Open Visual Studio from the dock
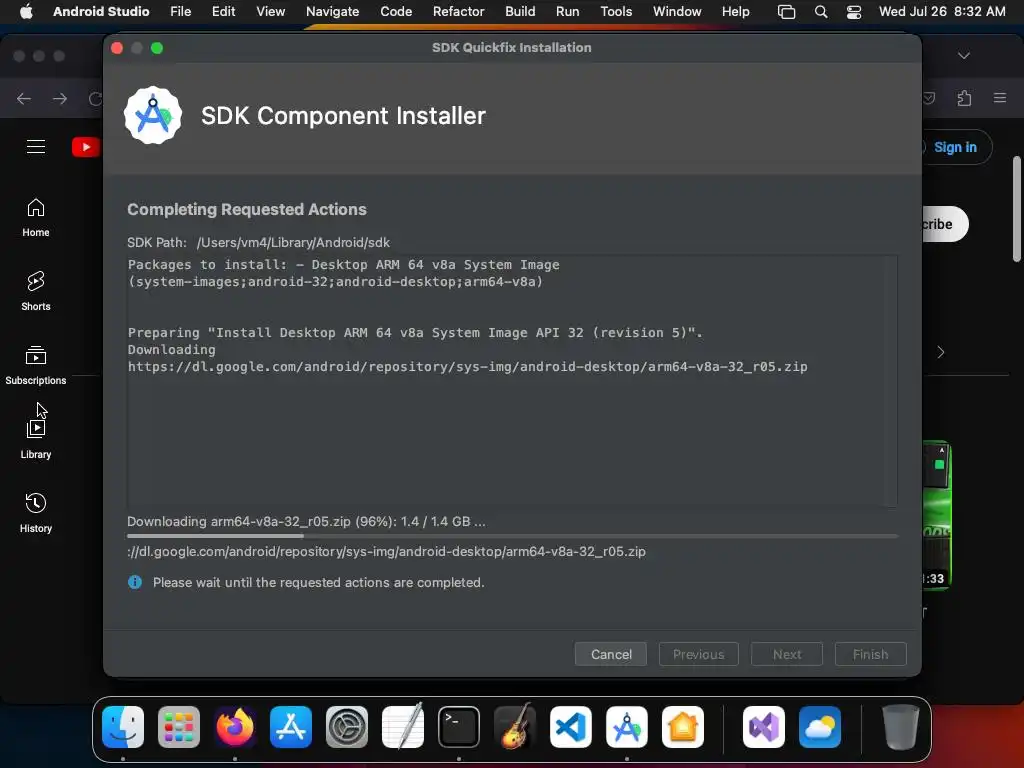 763,727
